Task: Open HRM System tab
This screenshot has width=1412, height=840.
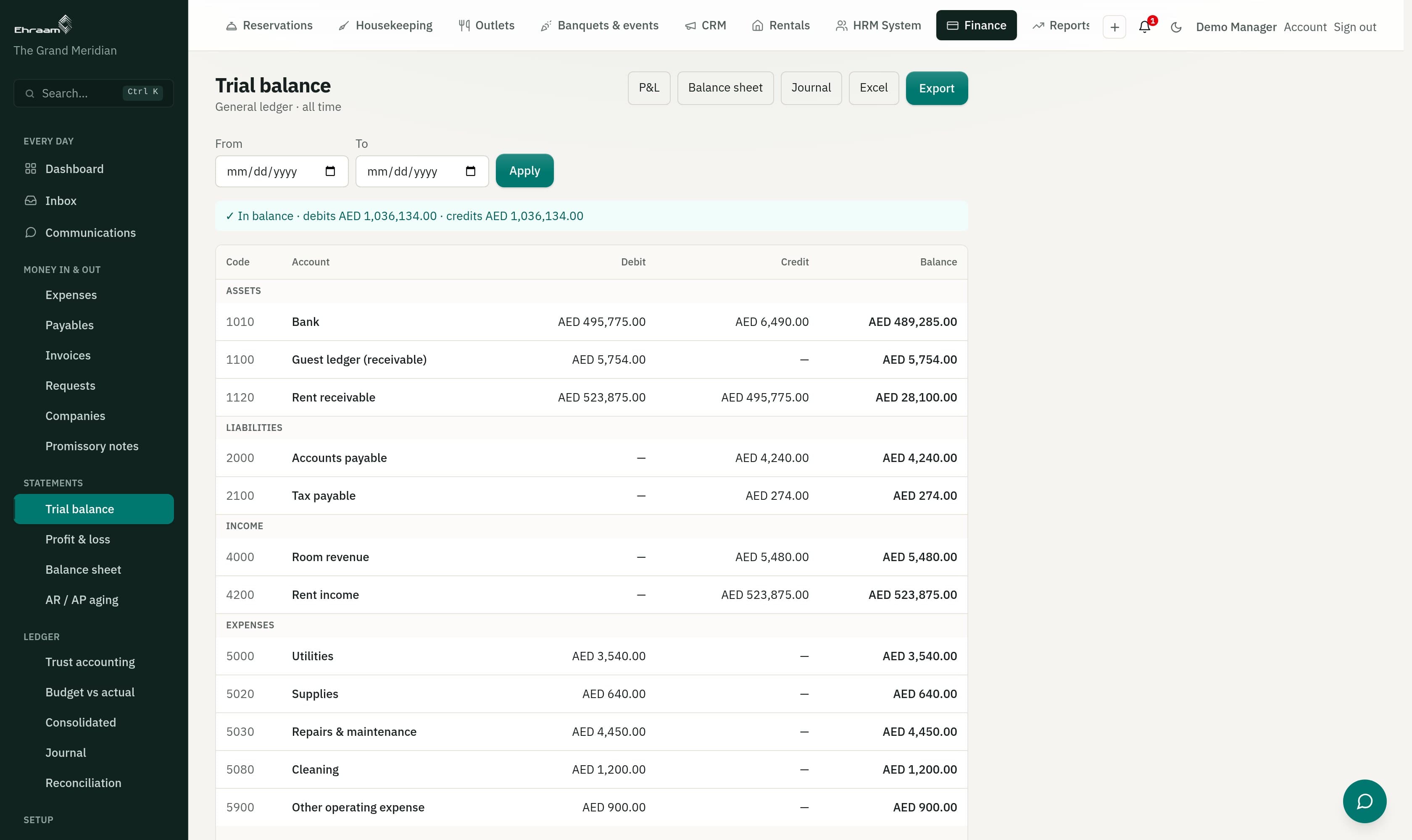Action: pos(878,26)
